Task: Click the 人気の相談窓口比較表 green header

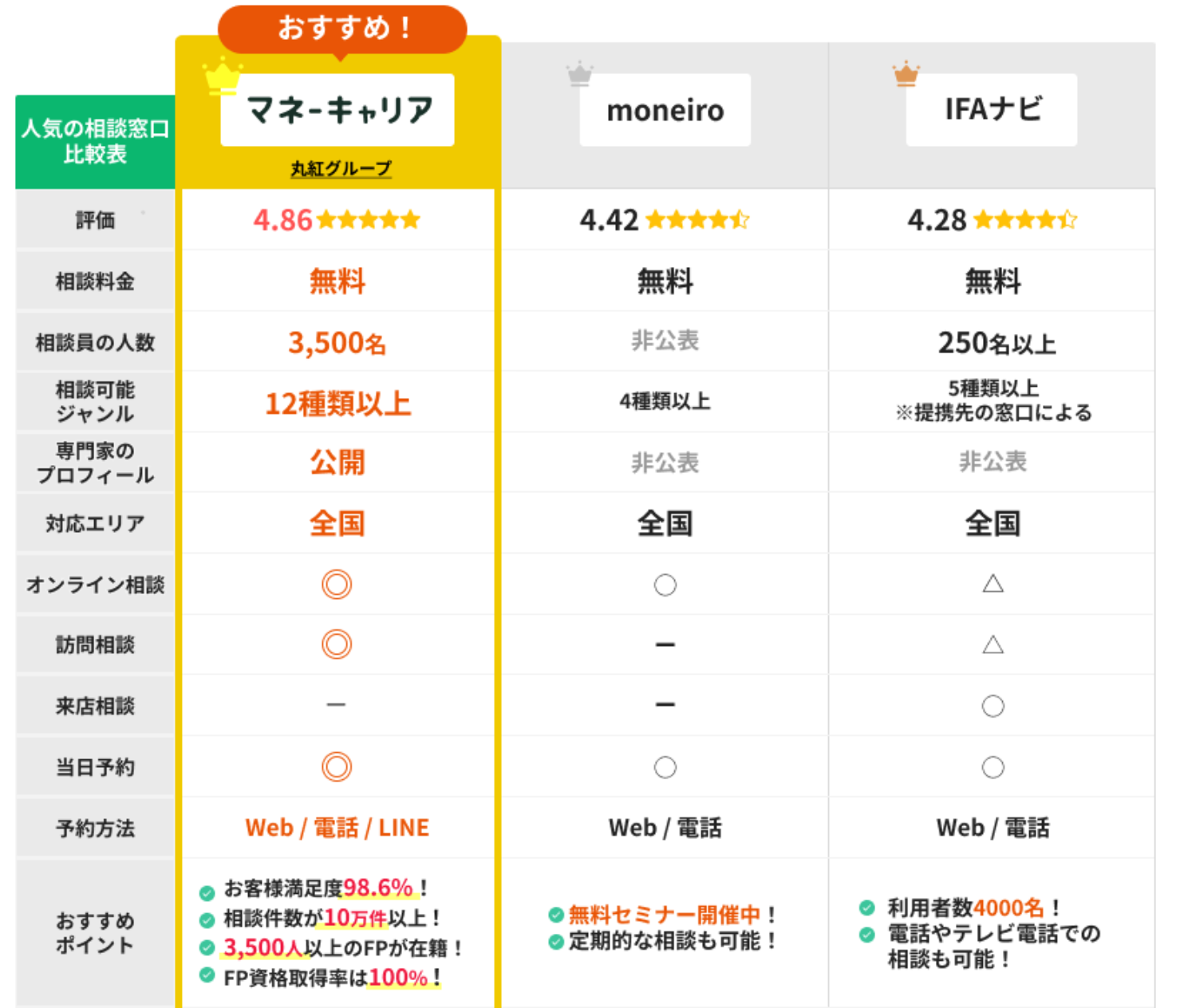Action: pos(95,141)
